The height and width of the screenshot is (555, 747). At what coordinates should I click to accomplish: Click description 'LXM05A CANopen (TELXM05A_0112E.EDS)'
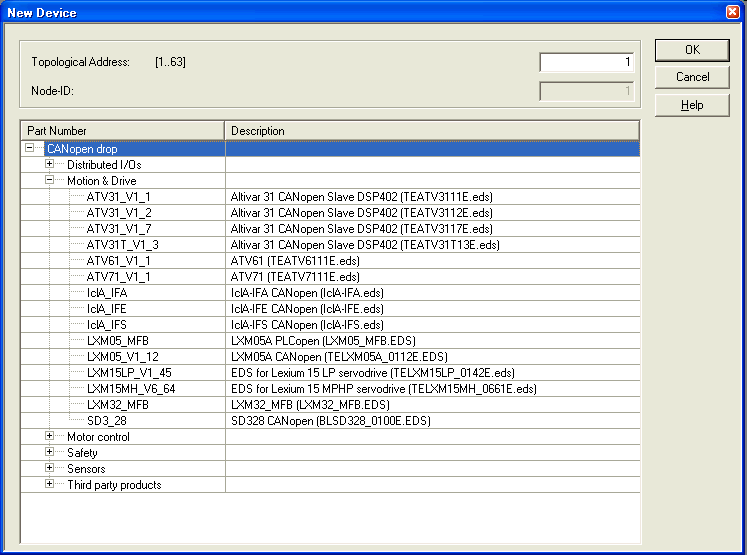[x=339, y=357]
